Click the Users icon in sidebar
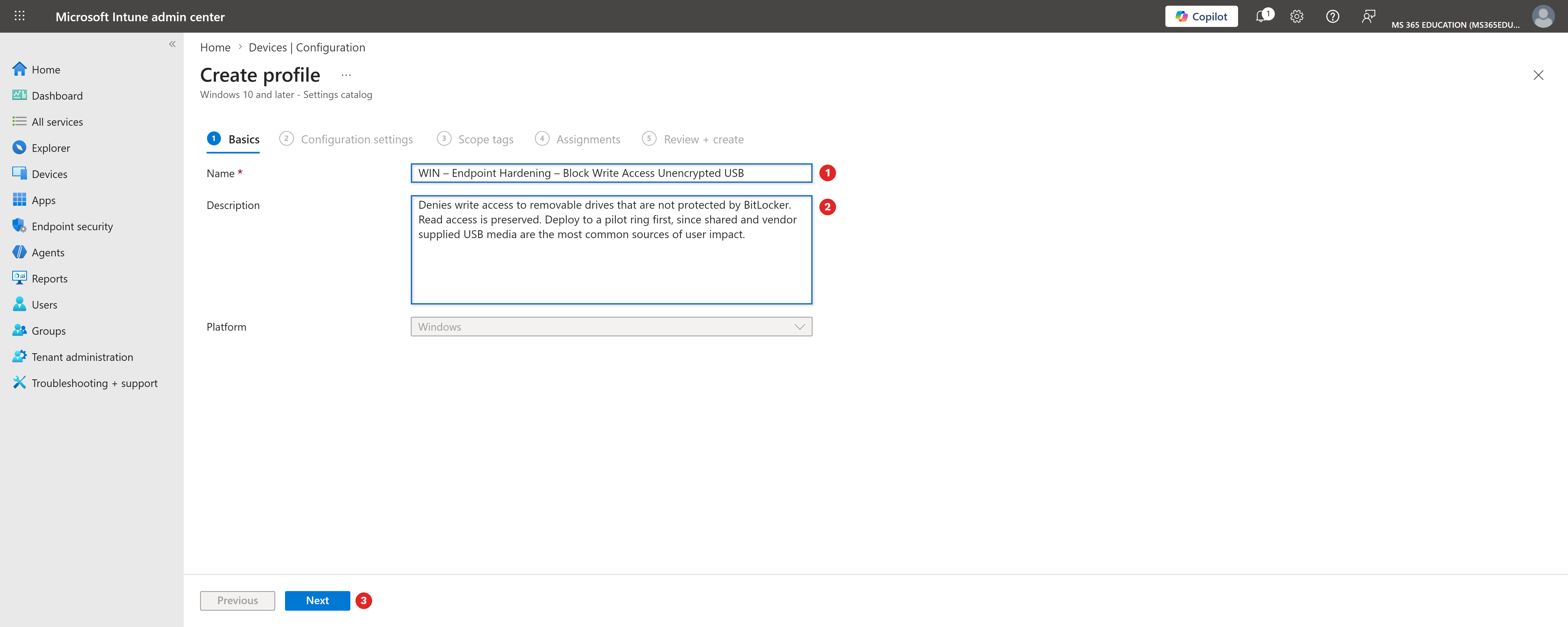Screen dimensions: 1568x627 20,304
